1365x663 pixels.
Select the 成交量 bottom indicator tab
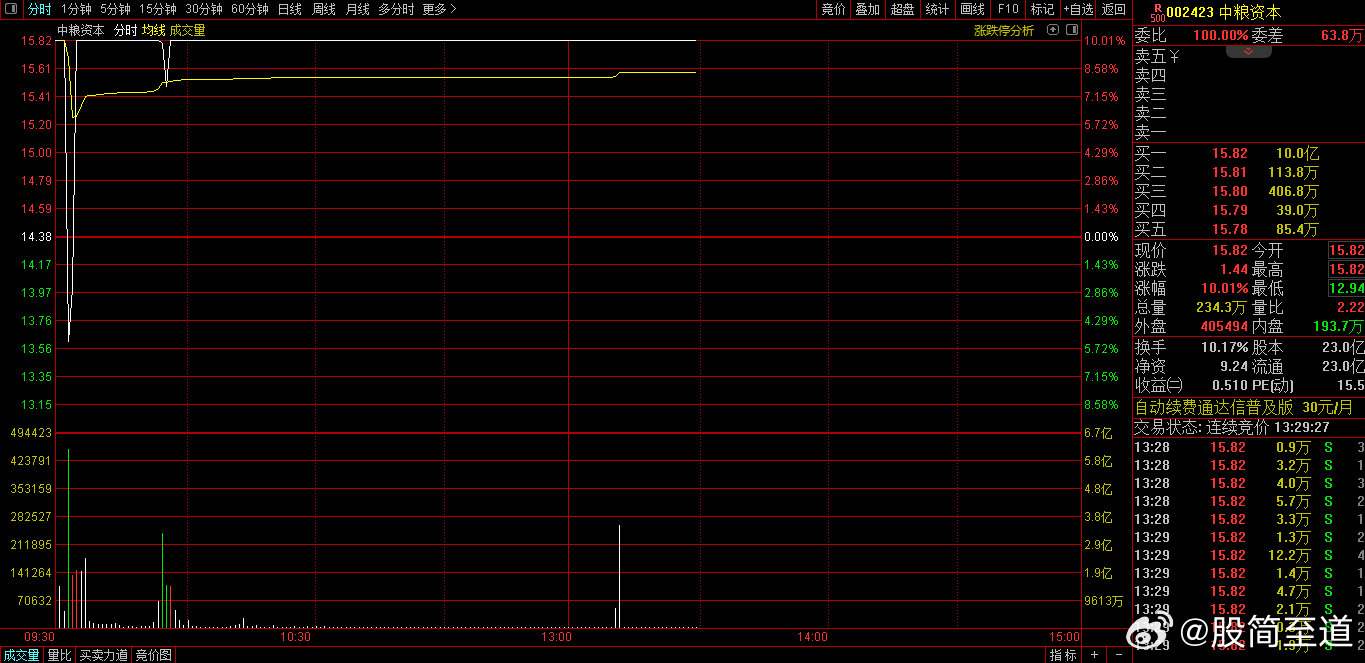click(21, 655)
